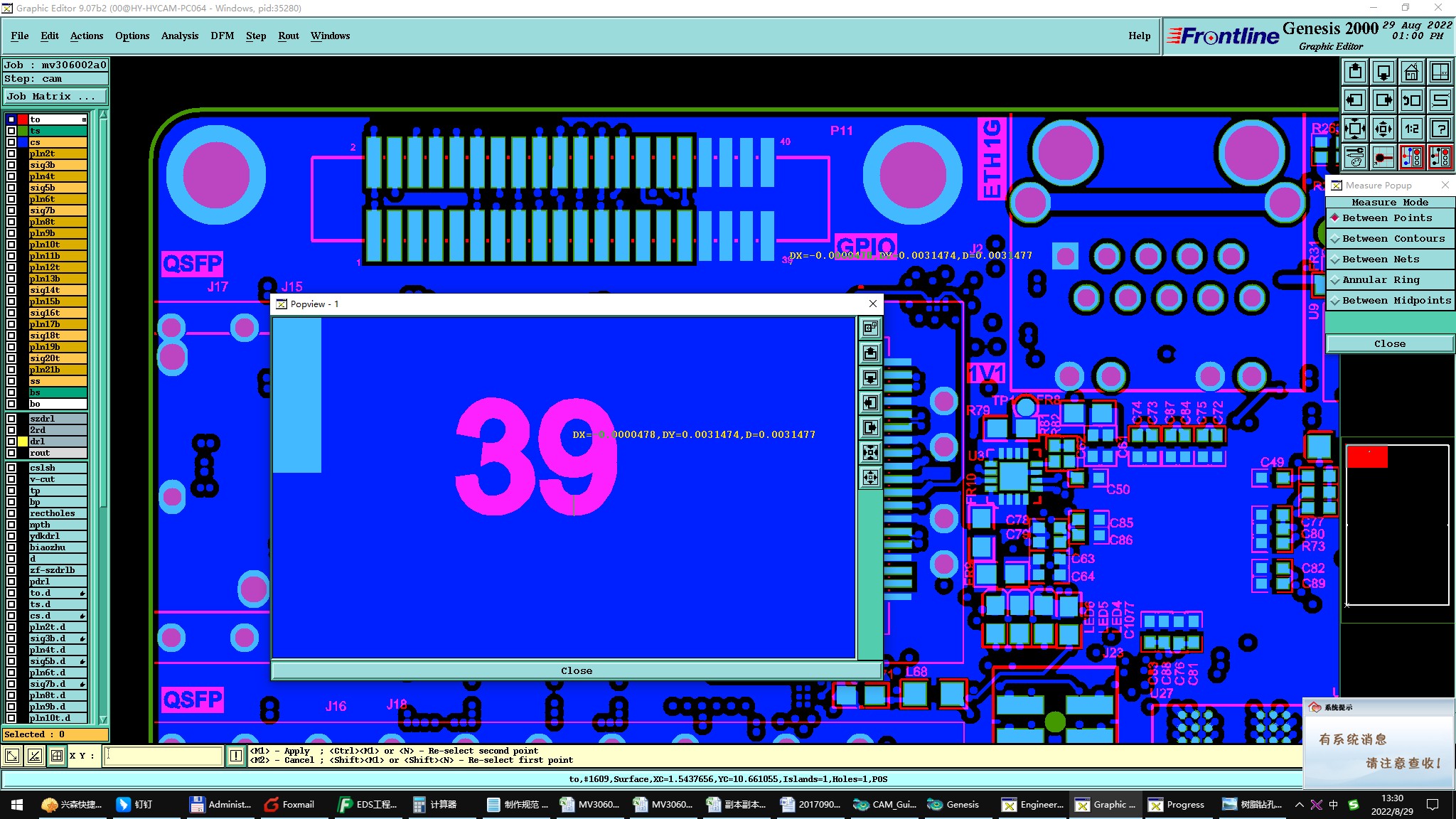Open the Job Matrix button
Image resolution: width=1456 pixels, height=819 pixels.
click(55, 97)
